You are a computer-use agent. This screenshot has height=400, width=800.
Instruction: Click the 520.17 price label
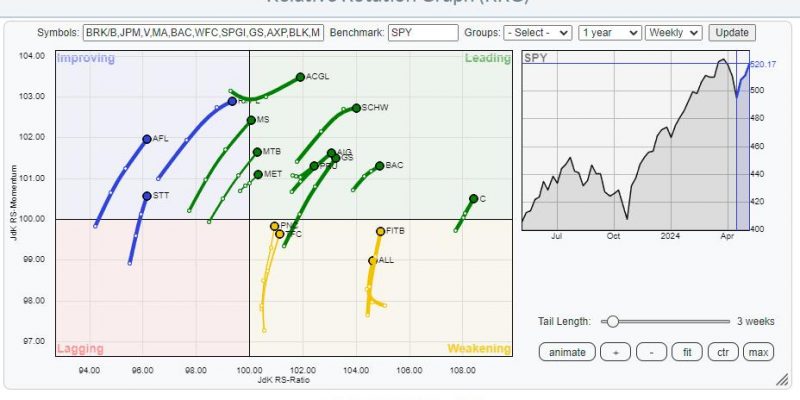pos(763,64)
